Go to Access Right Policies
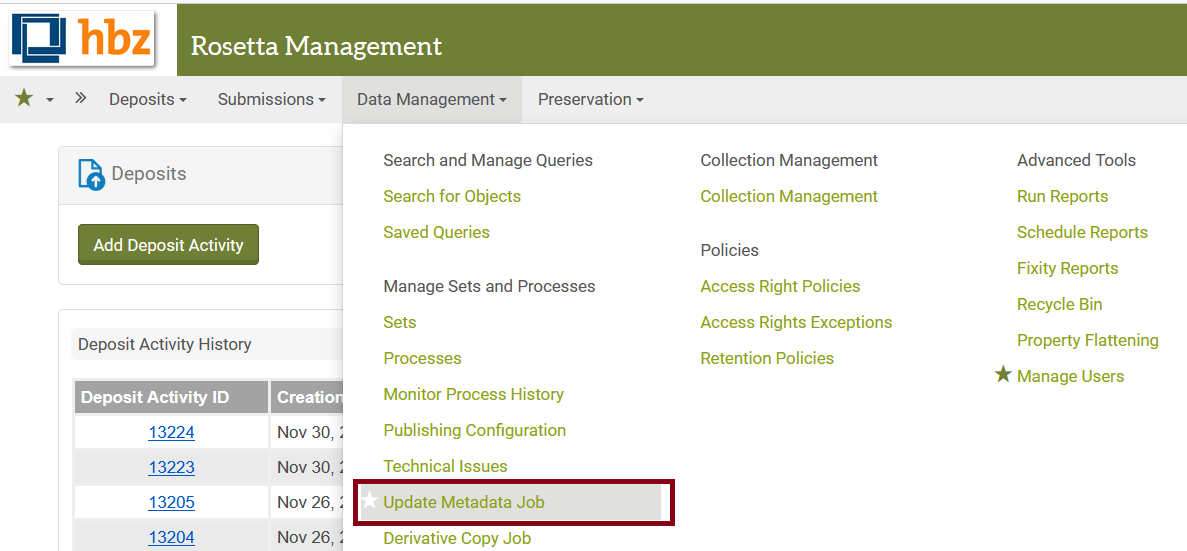Screen dimensions: 1187x551 click(780, 286)
